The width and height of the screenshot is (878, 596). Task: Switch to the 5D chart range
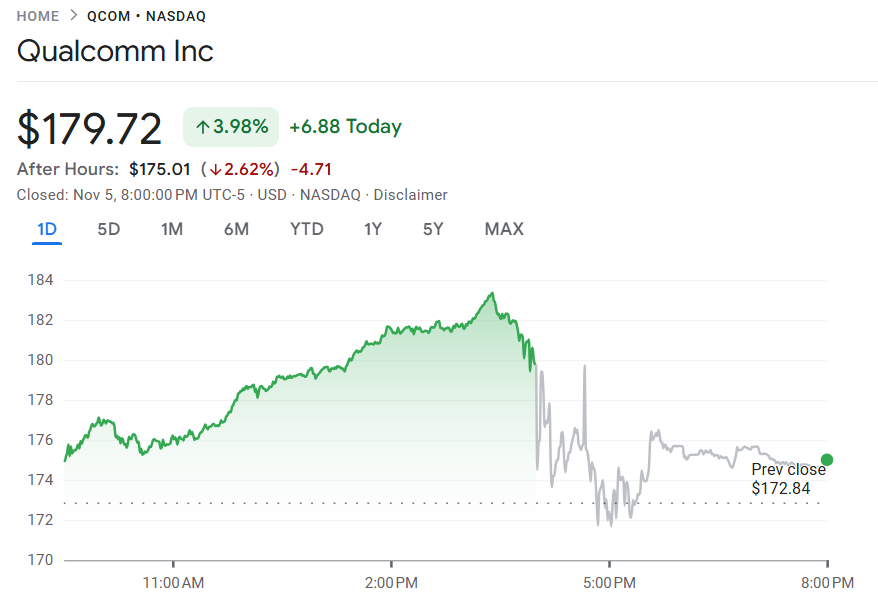pyautogui.click(x=108, y=229)
